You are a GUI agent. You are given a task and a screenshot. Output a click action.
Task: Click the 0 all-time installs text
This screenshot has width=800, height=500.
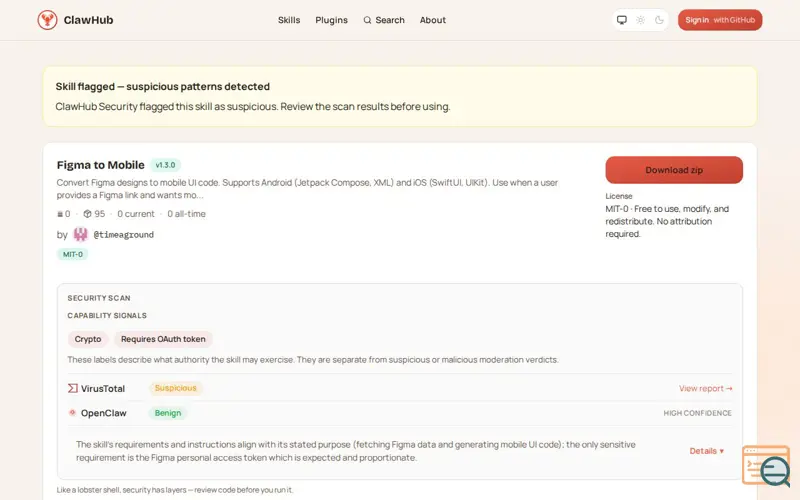pyautogui.click(x=186, y=214)
